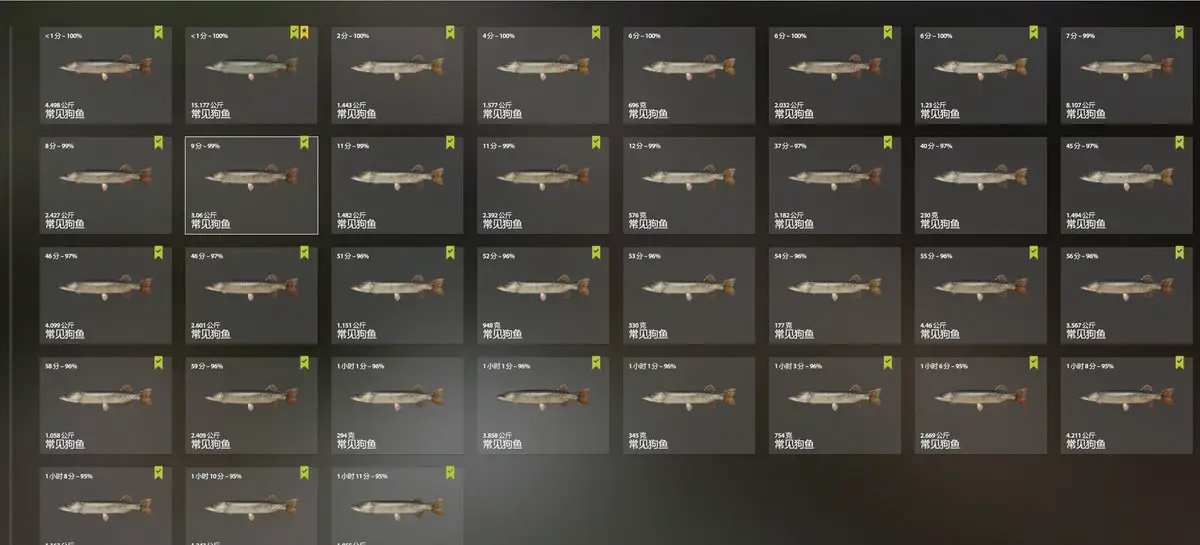Select the 1小时11分 pike card in last row

tap(398, 506)
